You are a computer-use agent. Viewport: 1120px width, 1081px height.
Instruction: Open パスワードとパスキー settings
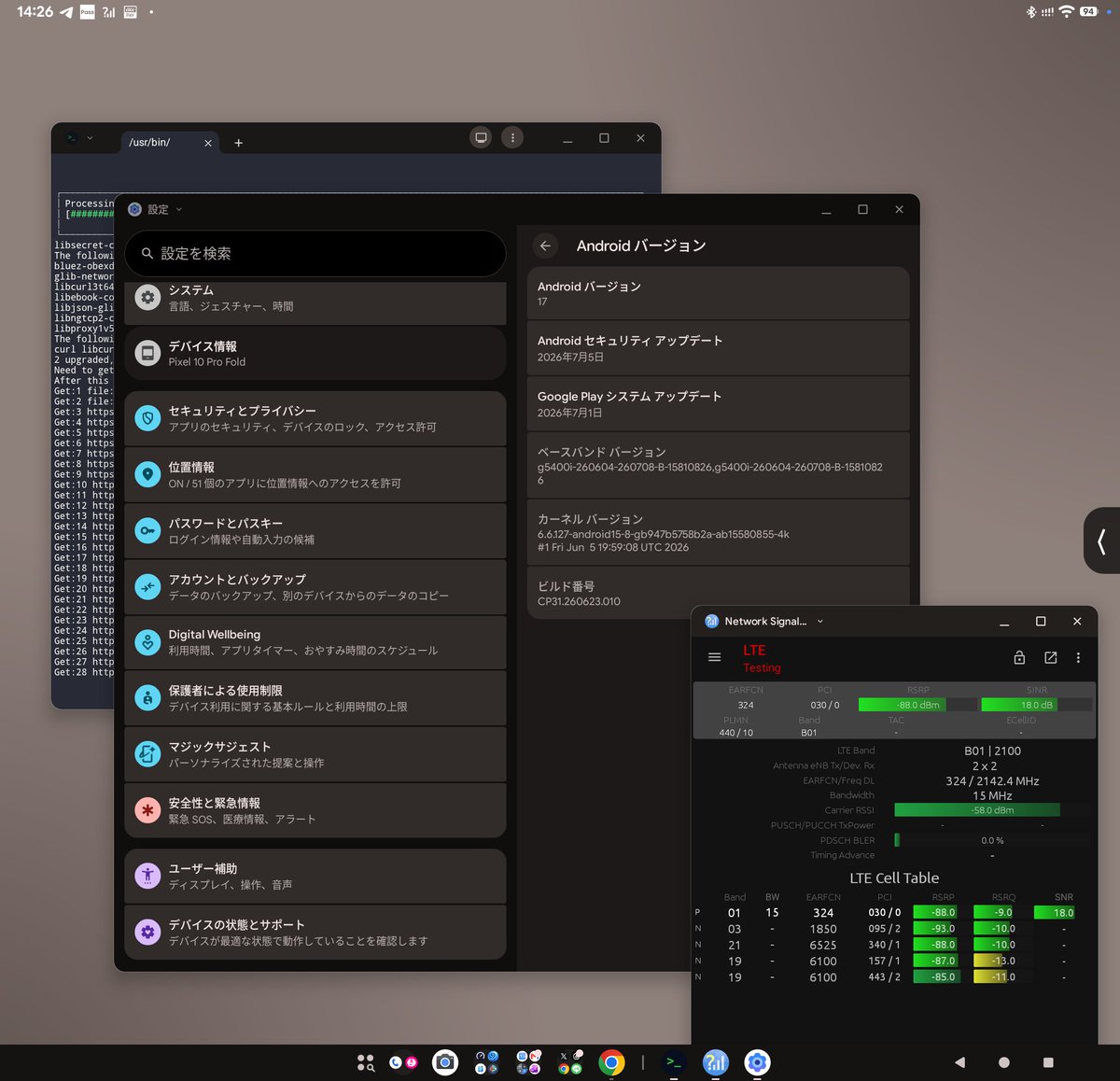click(x=315, y=530)
